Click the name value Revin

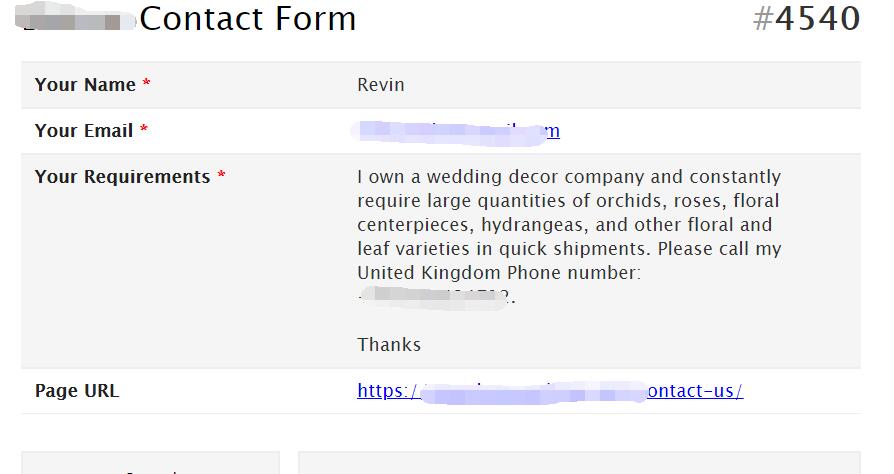(x=380, y=85)
